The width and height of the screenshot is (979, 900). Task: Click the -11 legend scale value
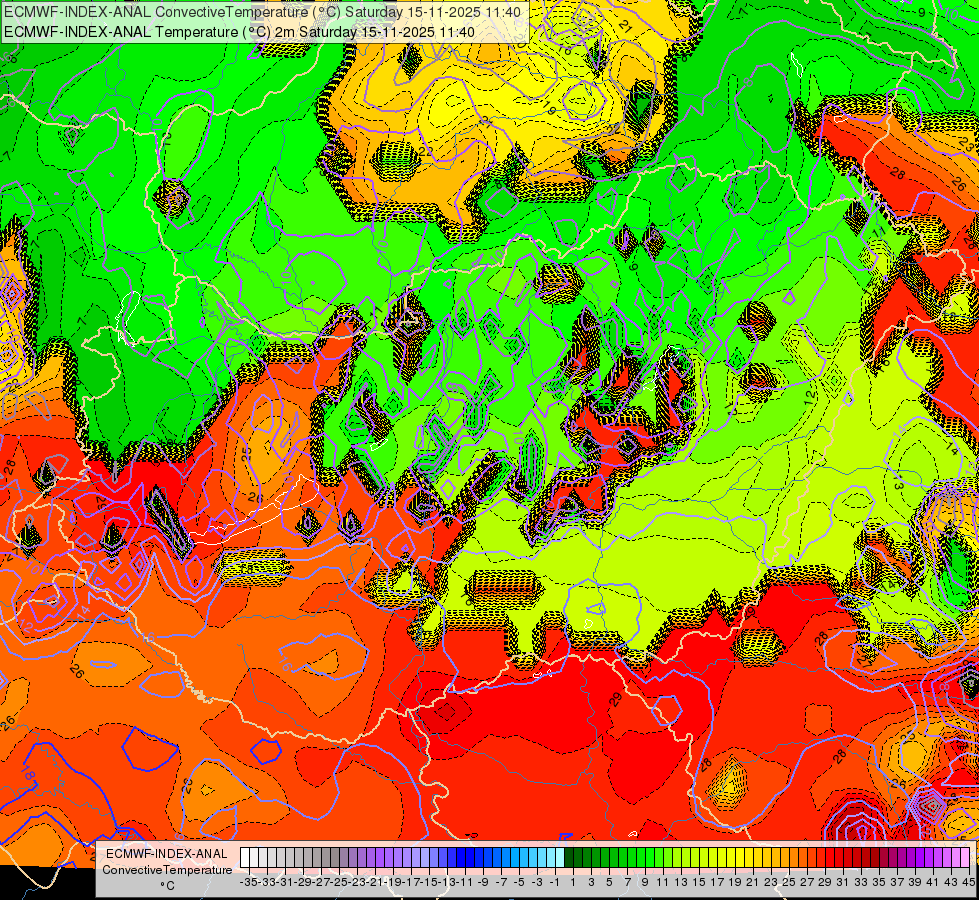click(465, 883)
